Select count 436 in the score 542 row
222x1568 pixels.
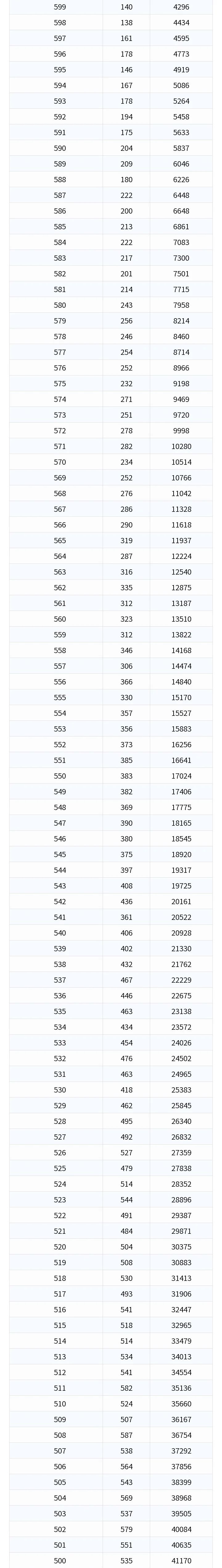click(126, 902)
